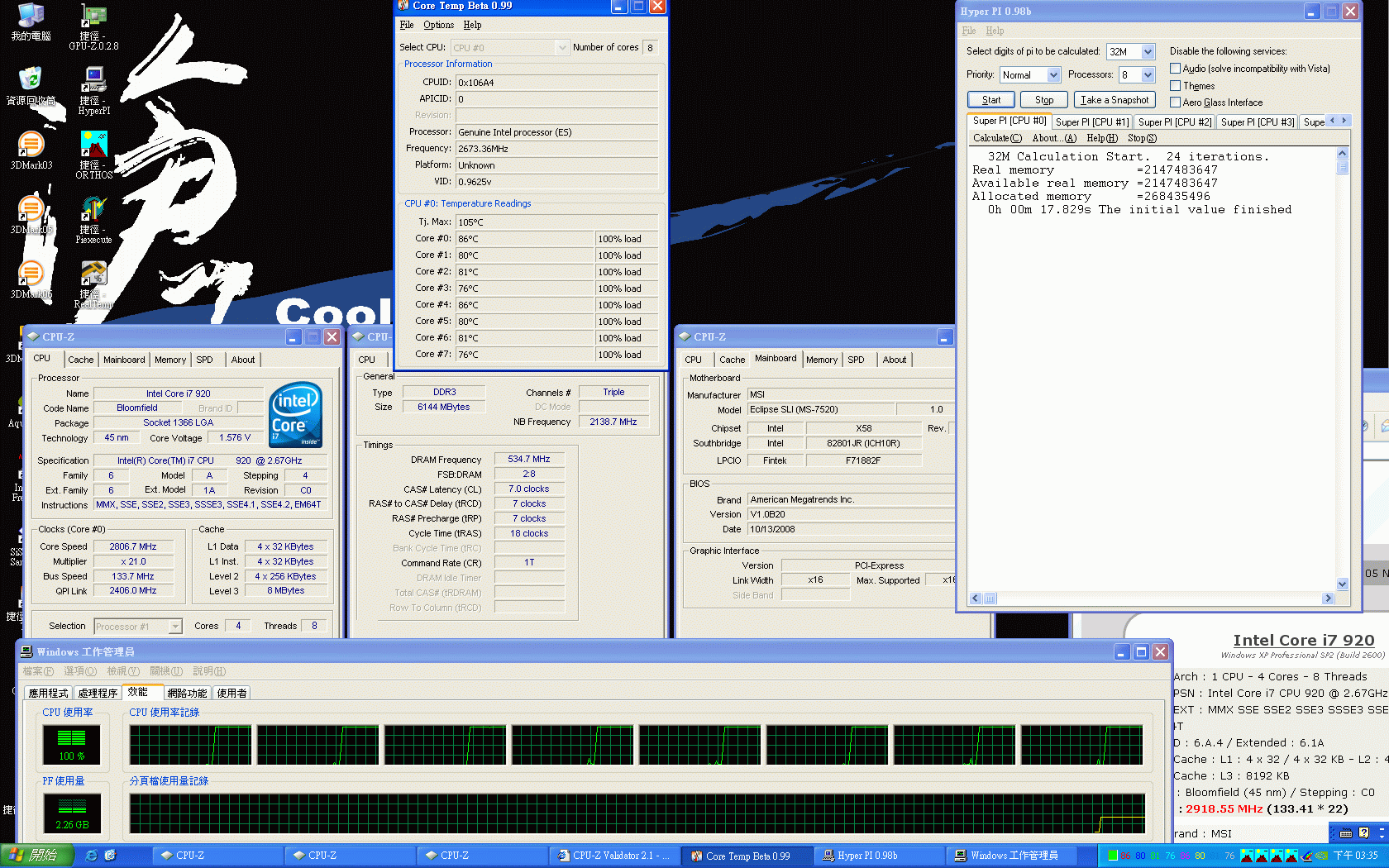
Task: Click the page file usage history graph
Action: [637, 813]
